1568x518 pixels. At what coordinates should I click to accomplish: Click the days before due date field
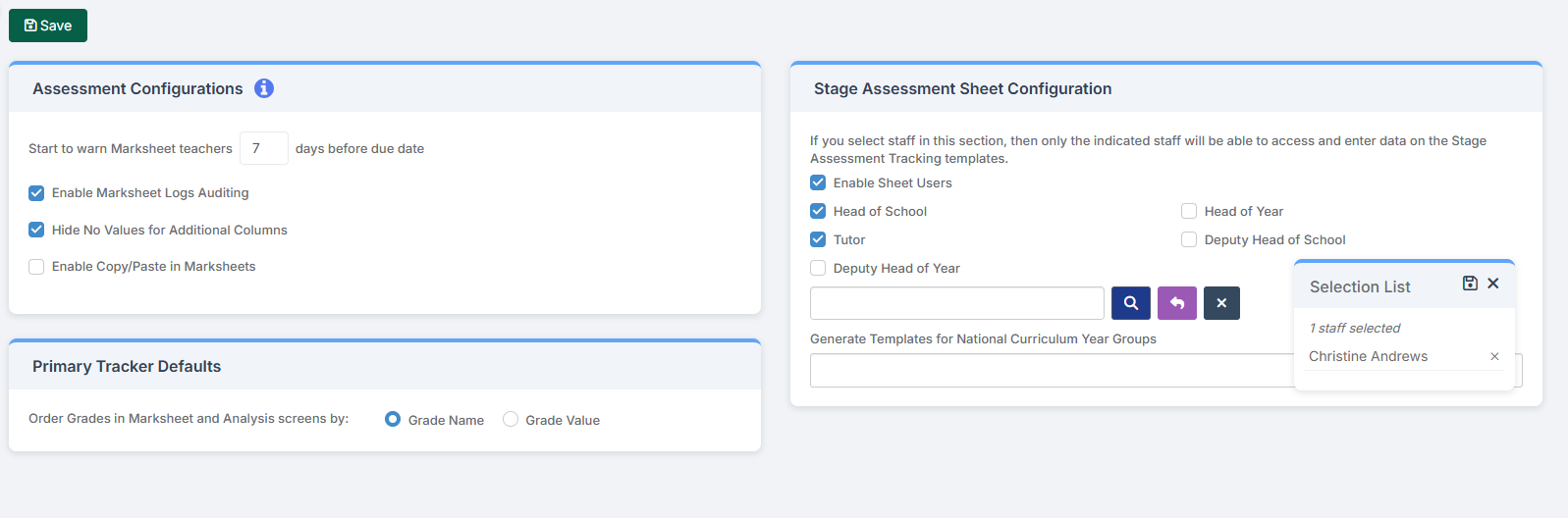pyautogui.click(x=263, y=148)
